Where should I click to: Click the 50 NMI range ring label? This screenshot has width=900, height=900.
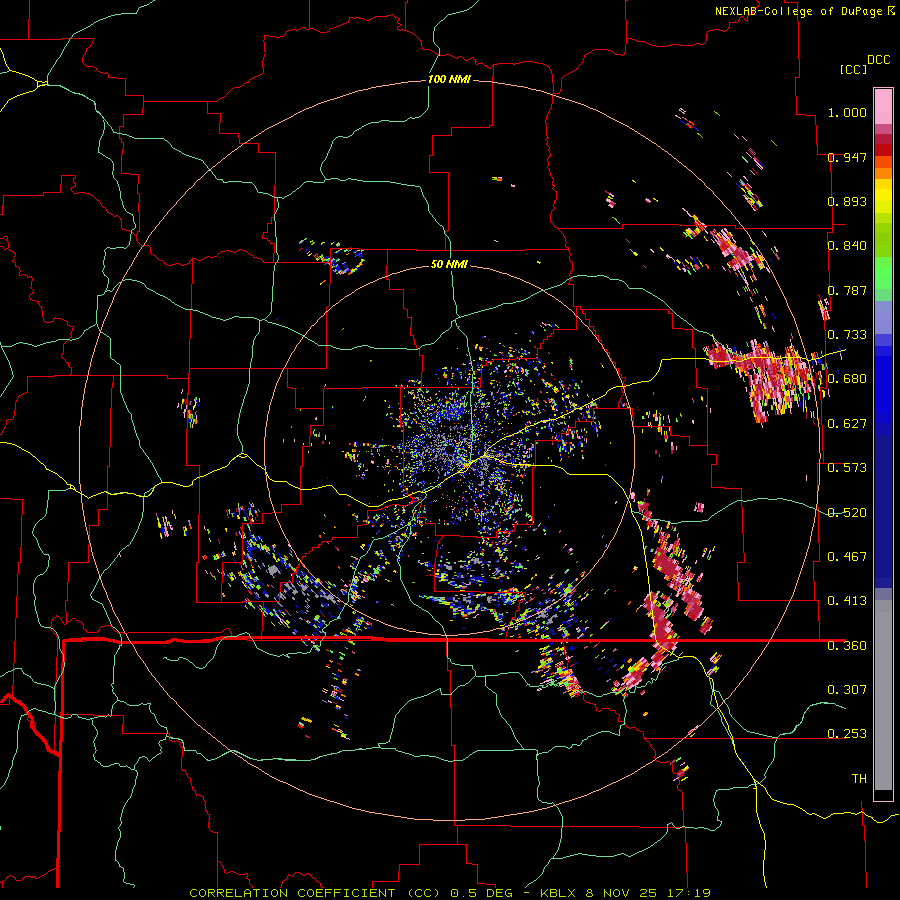coord(449,264)
